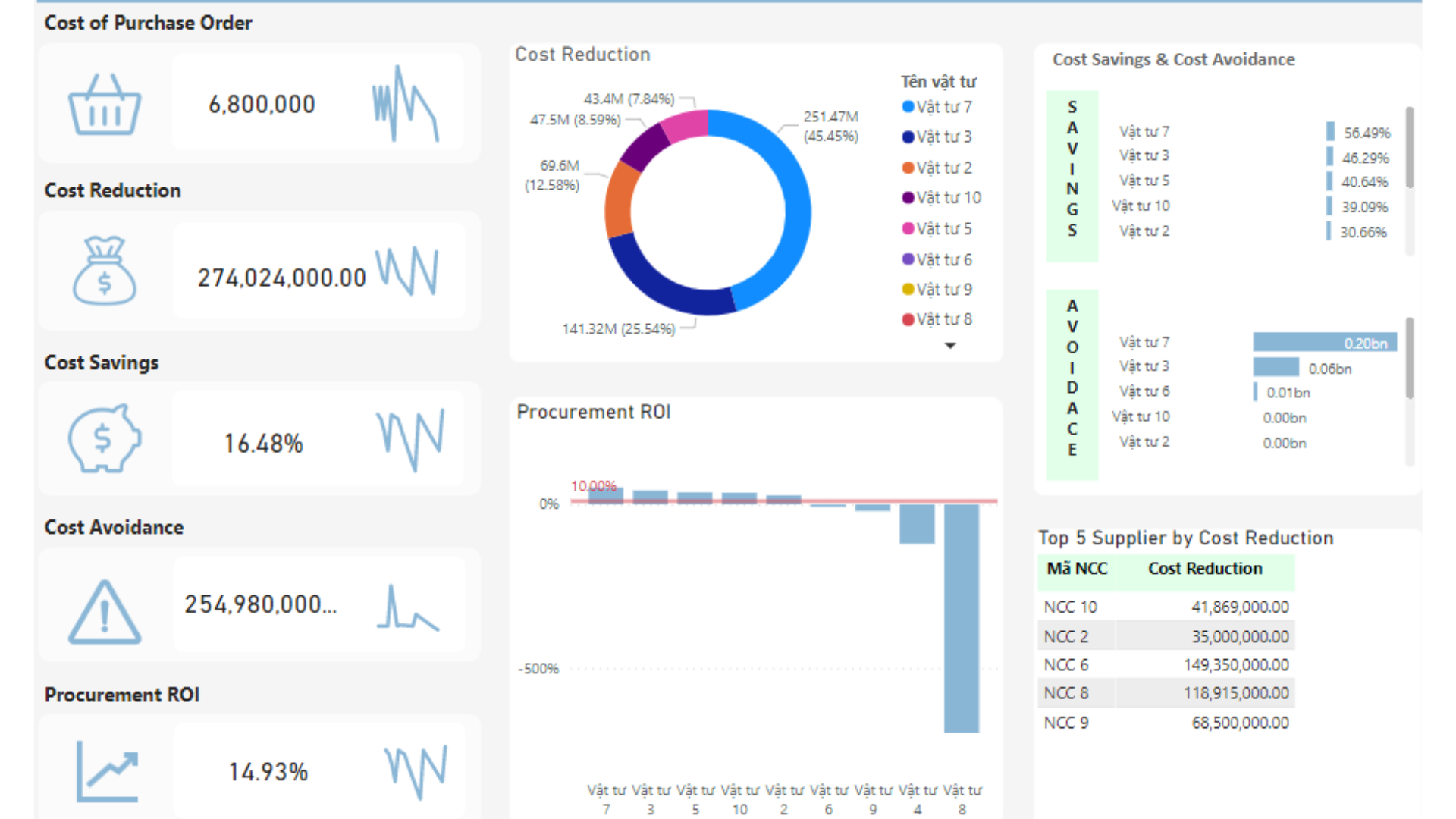The image size is (1456, 819).
Task: Switch focus to the Cost Reduction donut chart title
Action: (x=582, y=54)
